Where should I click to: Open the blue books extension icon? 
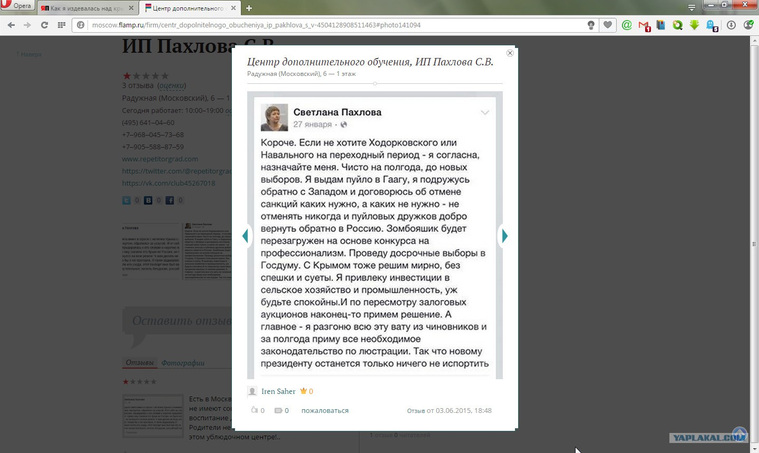pyautogui.click(x=661, y=25)
